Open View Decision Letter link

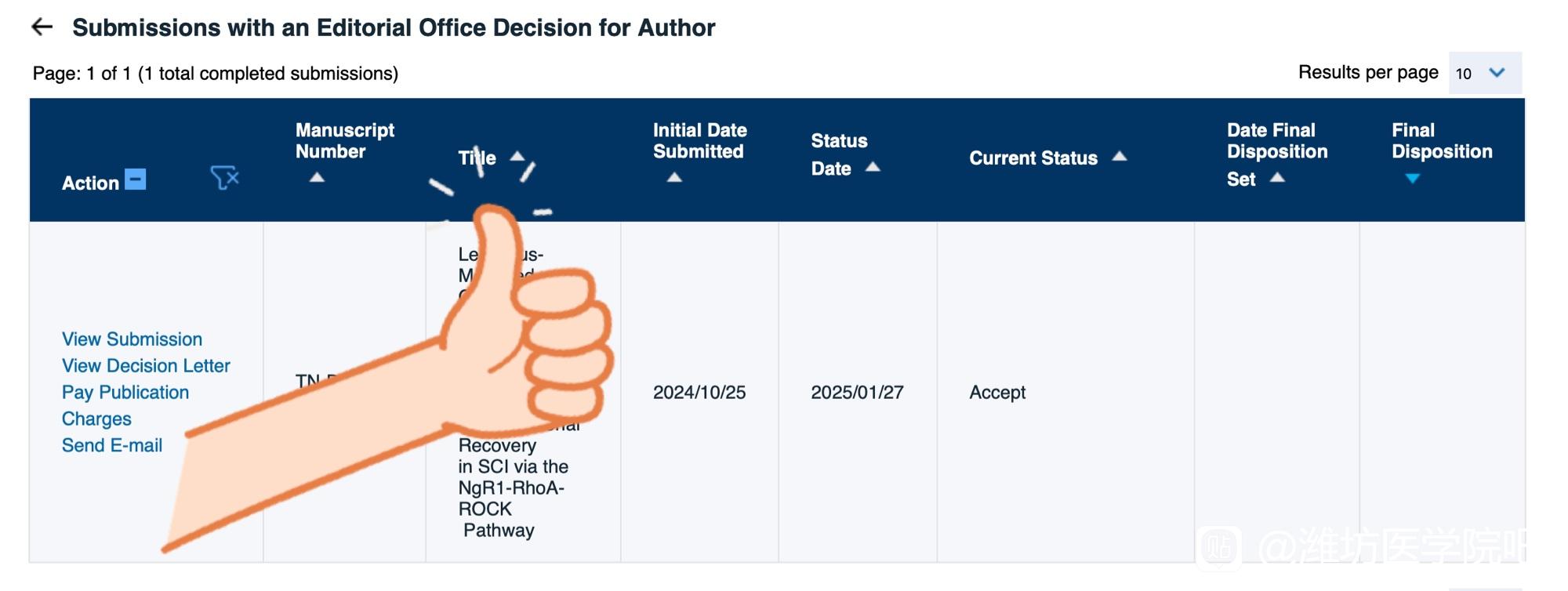(146, 366)
